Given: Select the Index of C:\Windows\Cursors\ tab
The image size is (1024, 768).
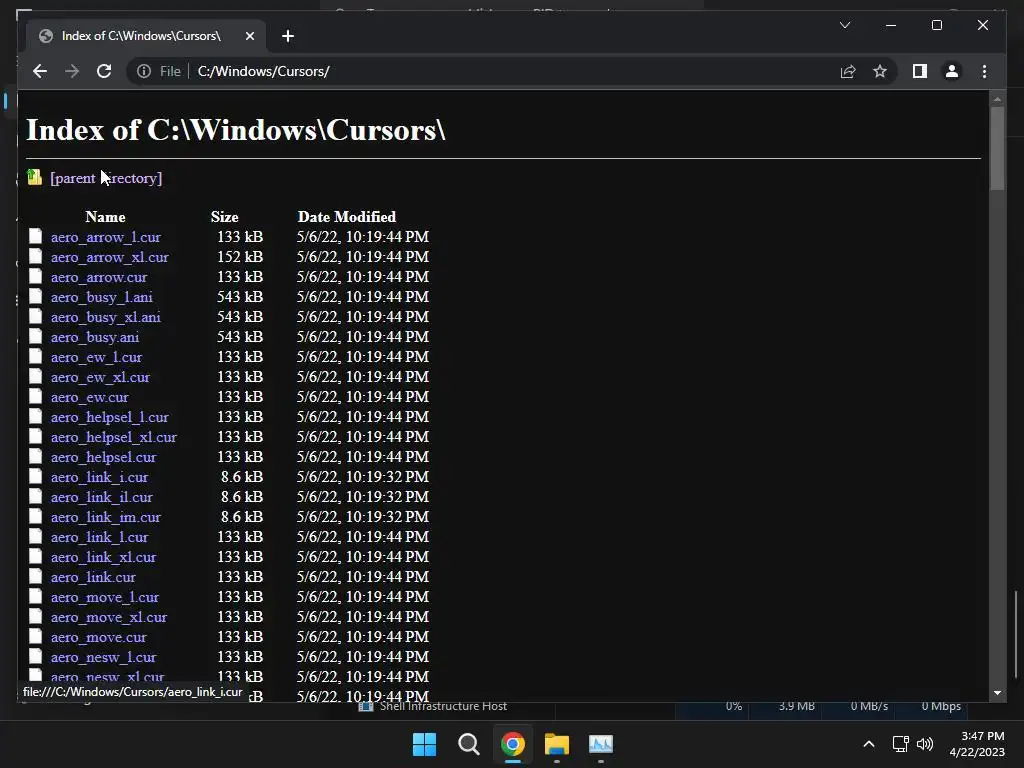Looking at the screenshot, I should [146, 36].
